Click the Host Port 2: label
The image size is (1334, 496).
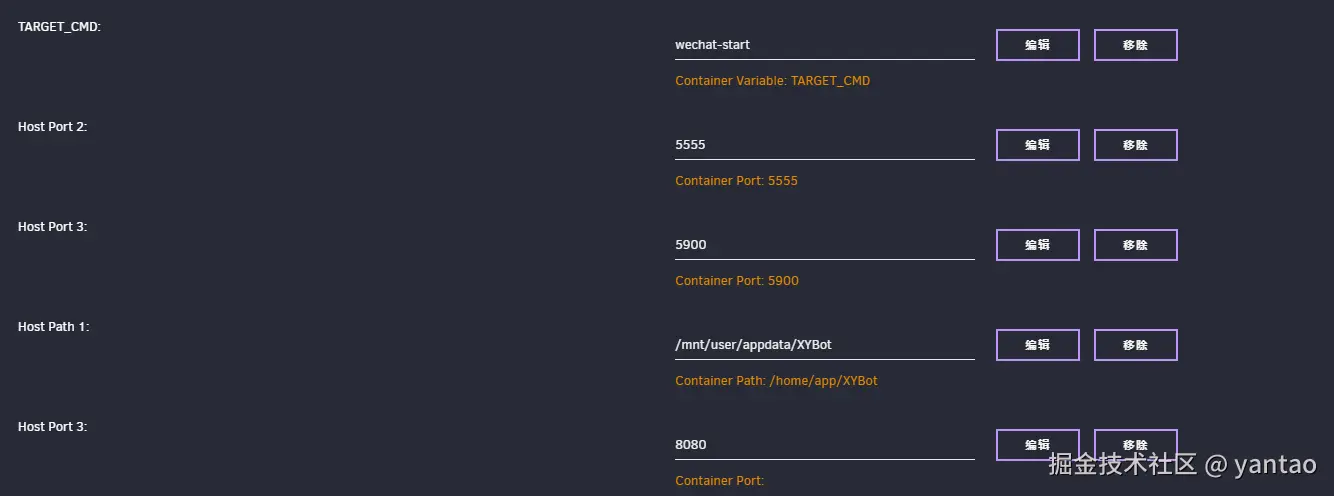click(52, 127)
